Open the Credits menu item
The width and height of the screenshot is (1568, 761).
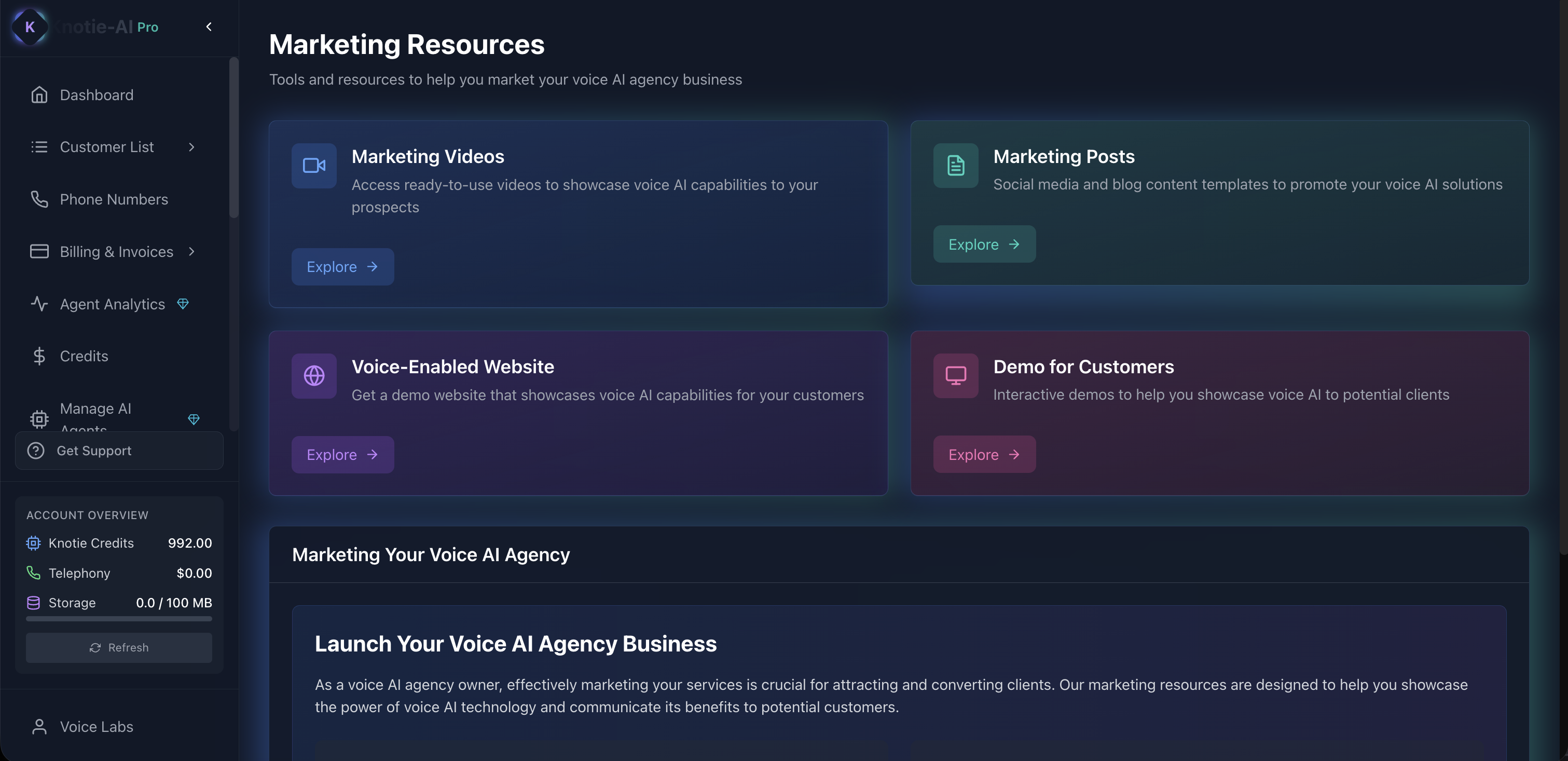(x=84, y=356)
